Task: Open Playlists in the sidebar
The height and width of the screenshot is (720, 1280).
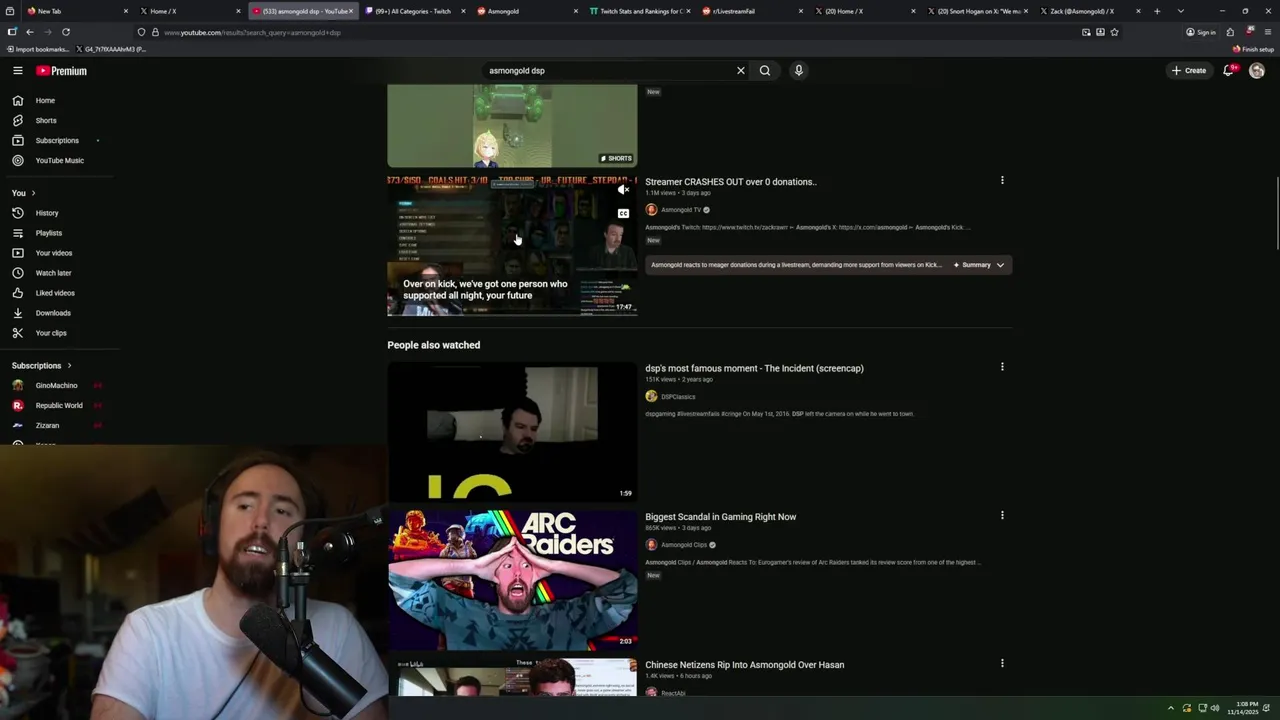Action: pyautogui.click(x=49, y=233)
